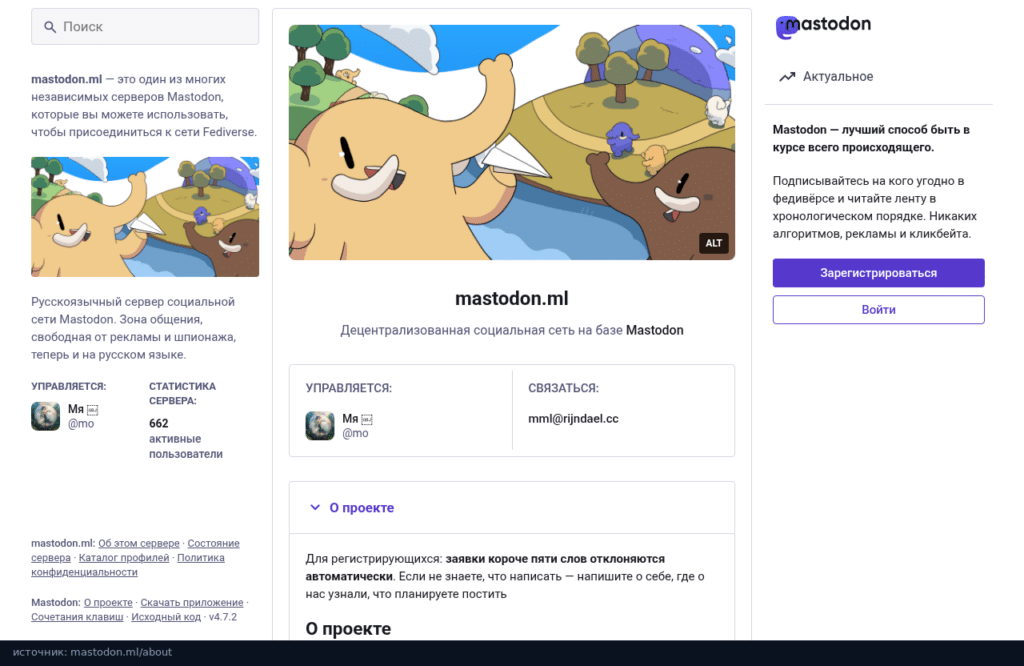Viewport: 1024px width, 666px height.
Task: Open the Mastodon link in the server description
Action: click(654, 330)
